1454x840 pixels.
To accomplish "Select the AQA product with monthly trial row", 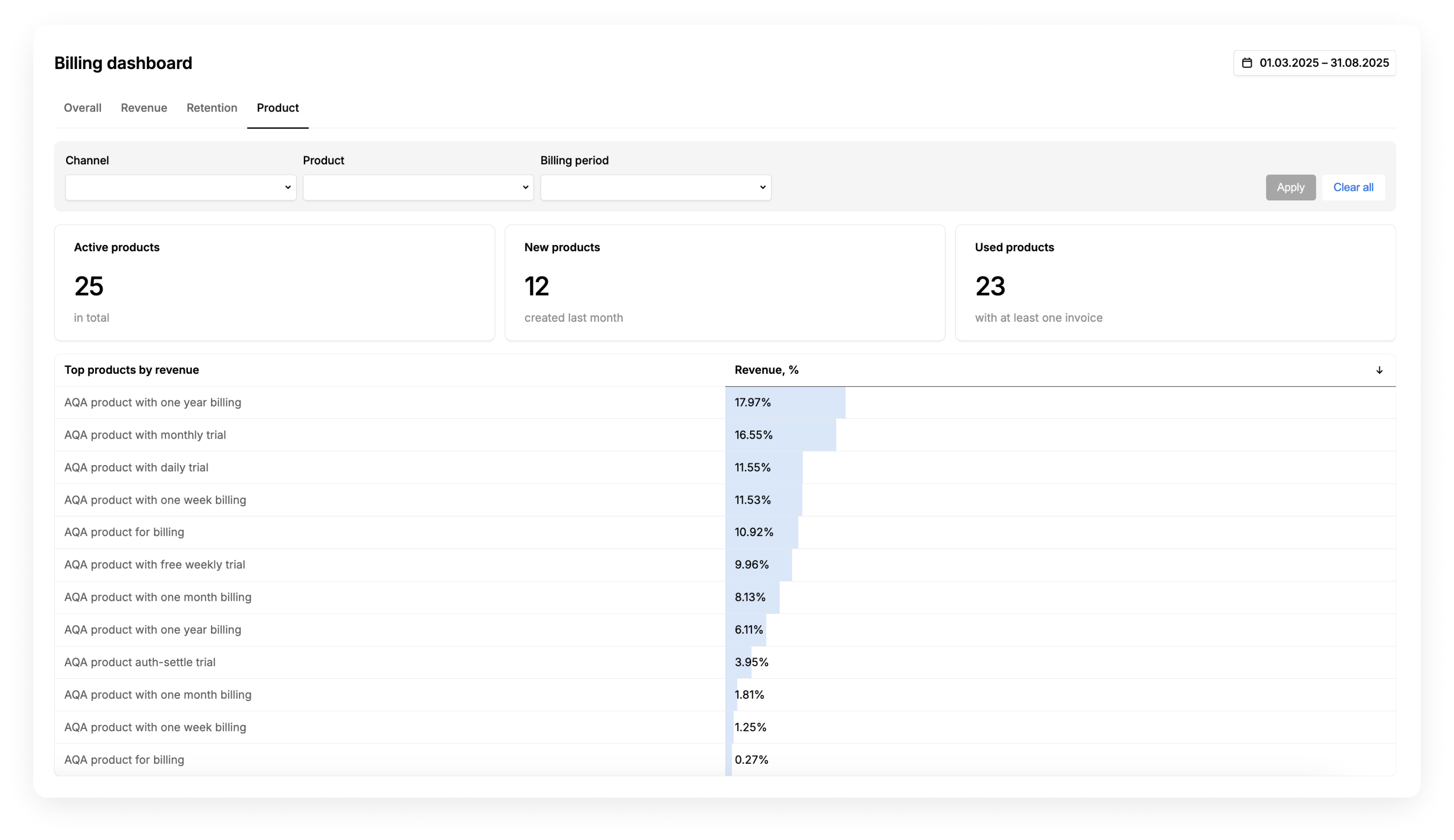I will [x=145, y=435].
